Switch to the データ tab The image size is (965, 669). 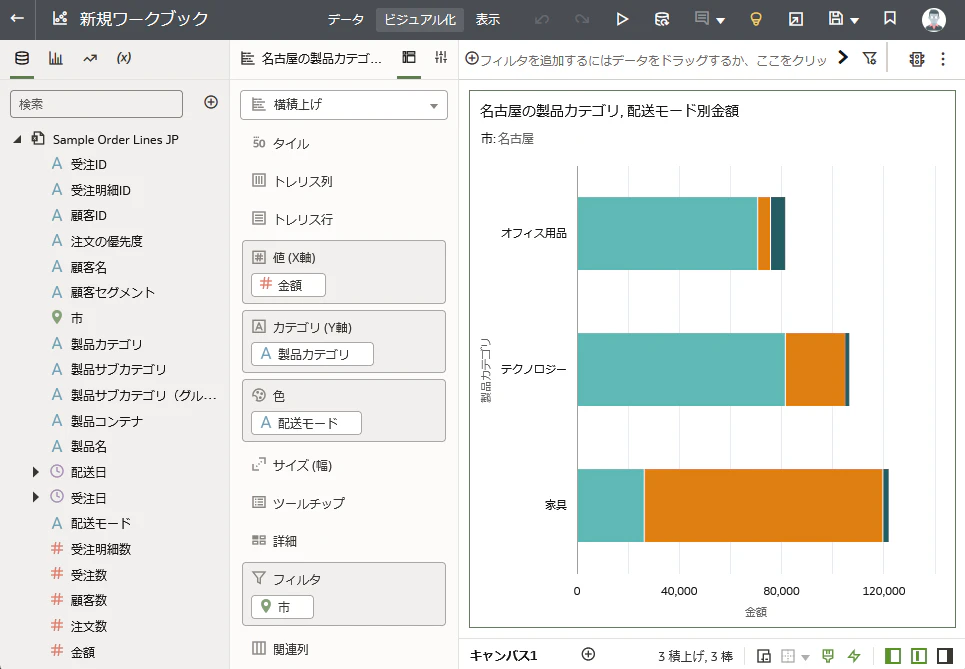pyautogui.click(x=345, y=20)
